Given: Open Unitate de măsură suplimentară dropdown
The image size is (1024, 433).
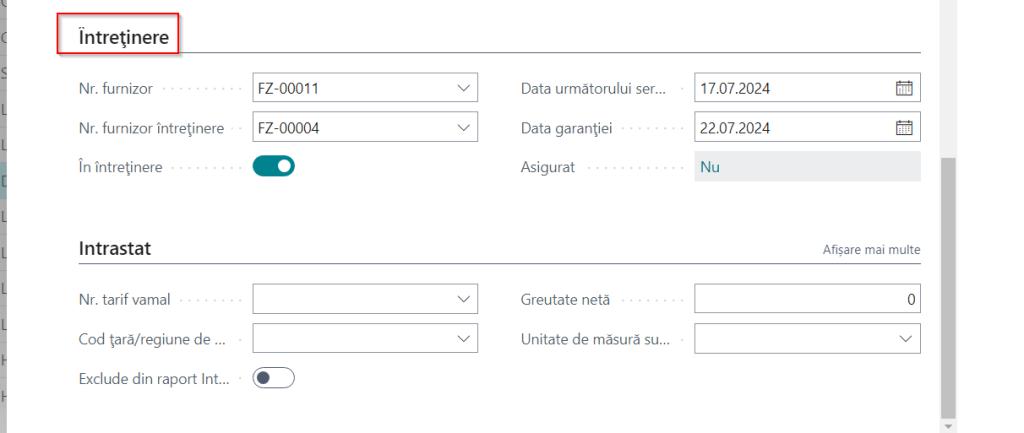Looking at the screenshot, I should pyautogui.click(x=905, y=339).
